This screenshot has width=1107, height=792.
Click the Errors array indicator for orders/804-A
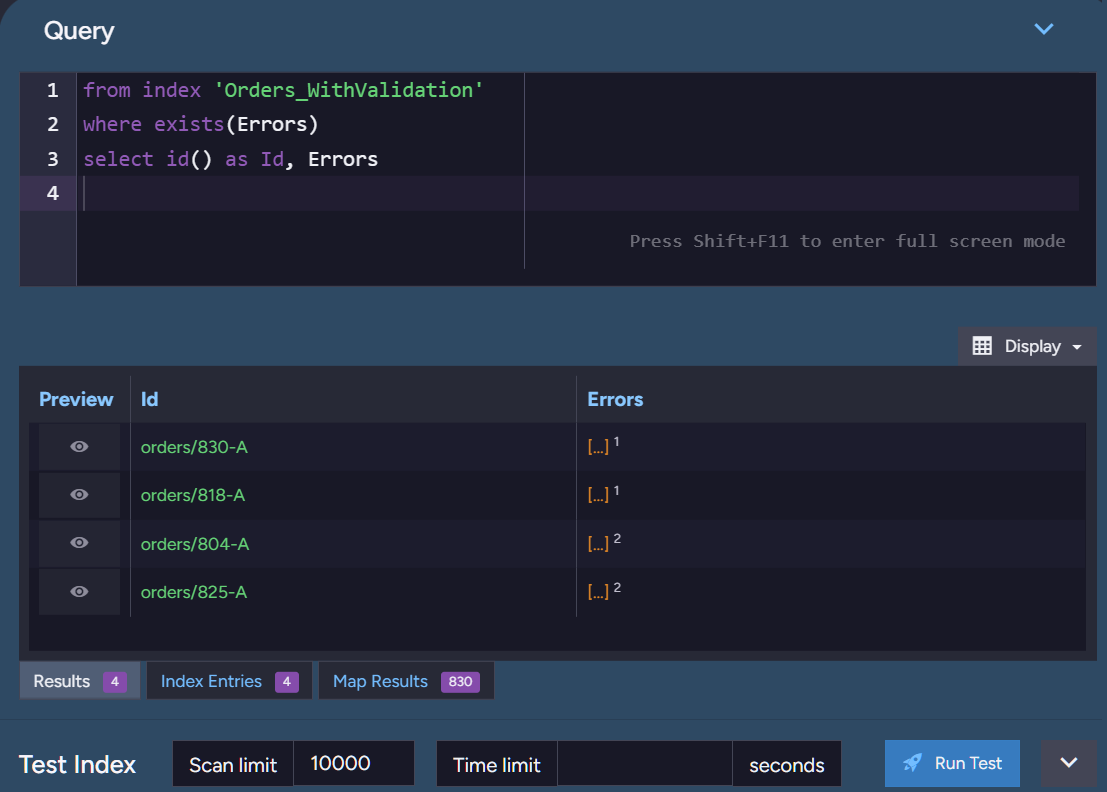pyautogui.click(x=596, y=541)
